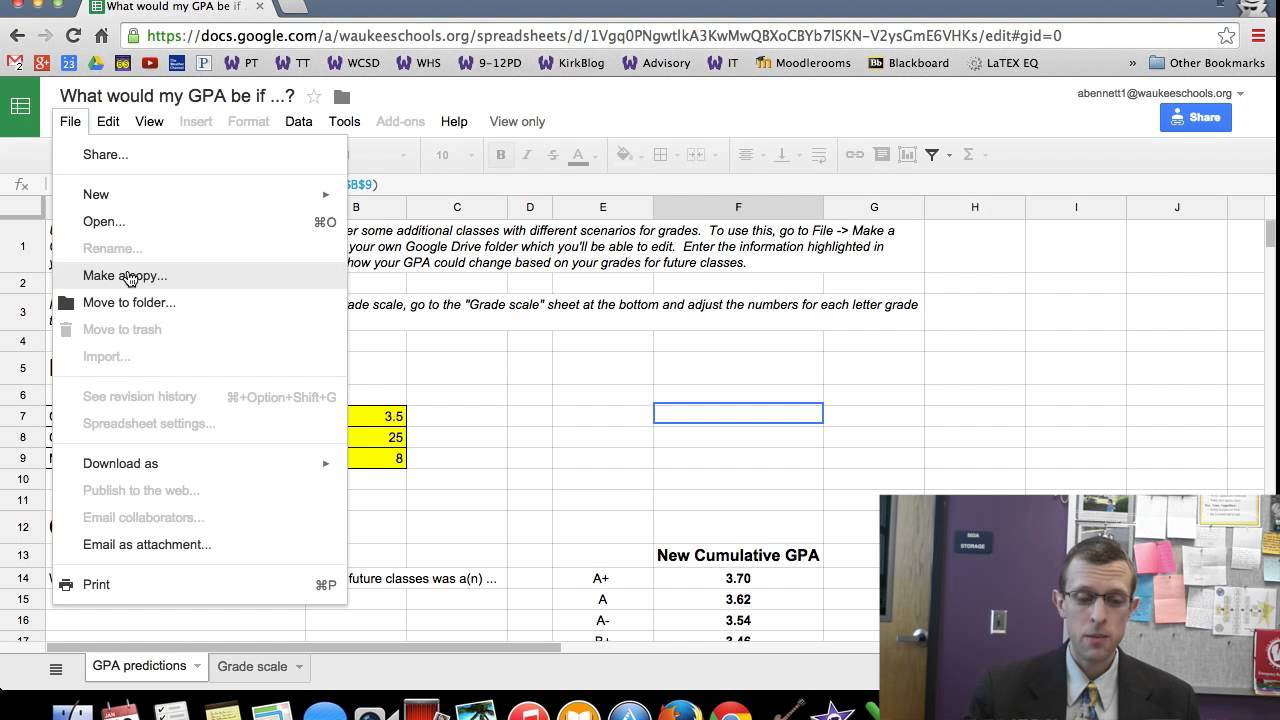Click the text wrapping icon
The image size is (1280, 720).
(x=819, y=155)
